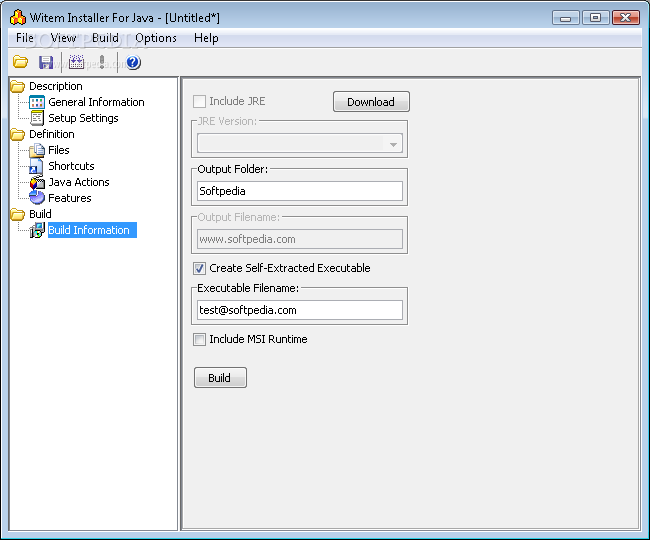The height and width of the screenshot is (540, 650).
Task: Uncheck Create Self-Extracted Executable
Action: [x=199, y=269]
